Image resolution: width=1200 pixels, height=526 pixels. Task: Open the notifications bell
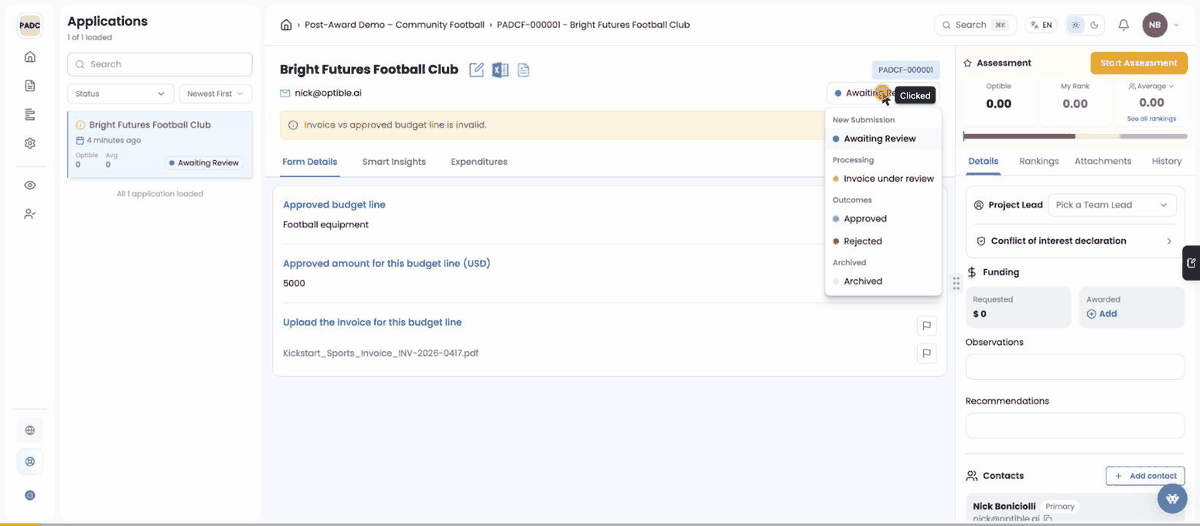1124,25
